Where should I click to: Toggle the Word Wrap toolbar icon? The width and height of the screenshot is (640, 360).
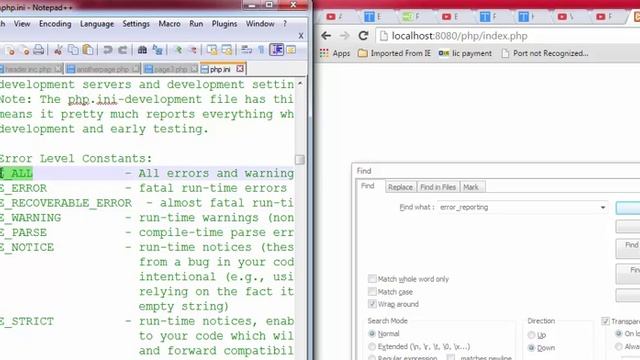tap(246, 50)
